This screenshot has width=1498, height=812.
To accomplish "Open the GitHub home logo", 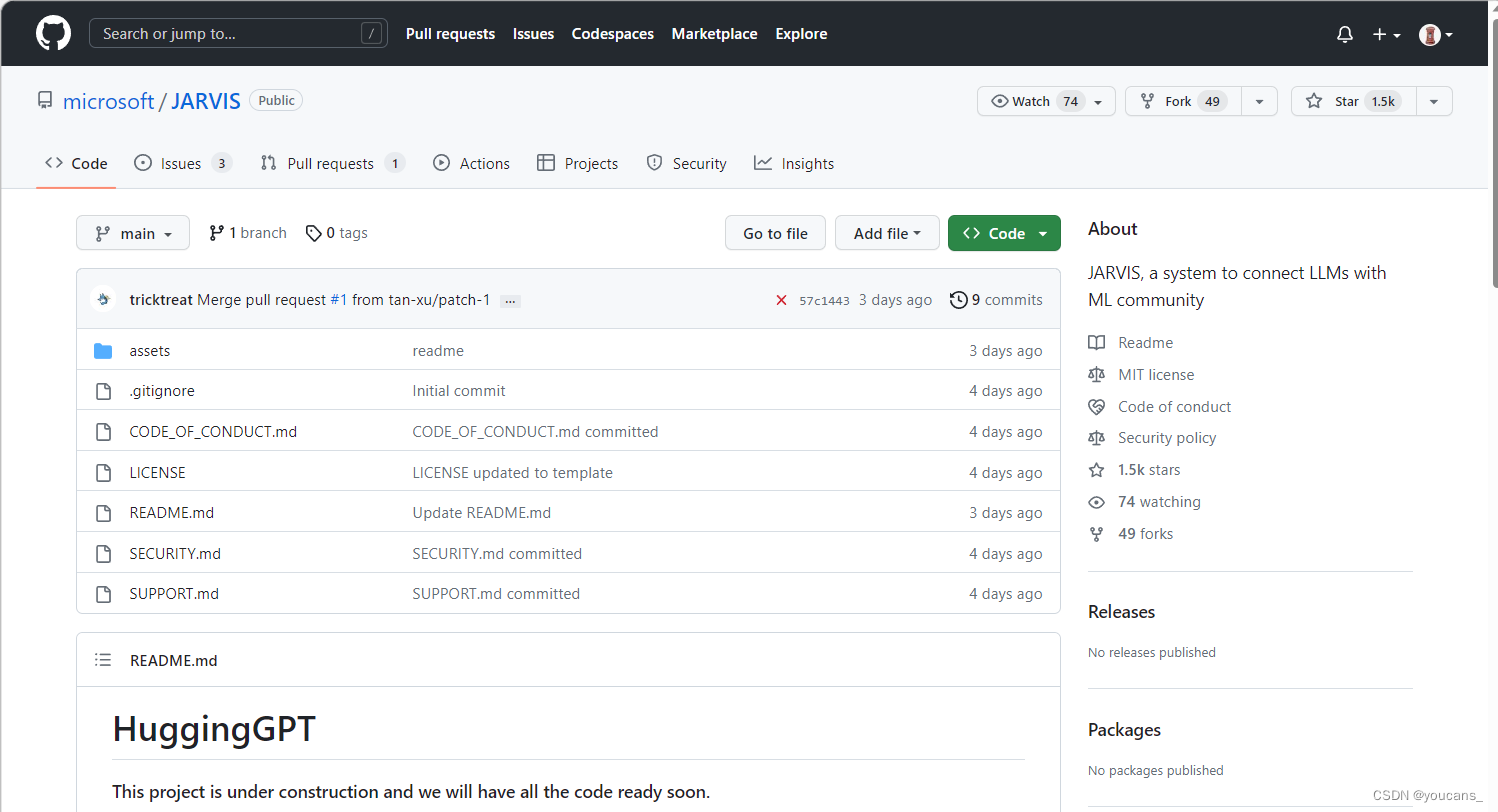I will (53, 33).
